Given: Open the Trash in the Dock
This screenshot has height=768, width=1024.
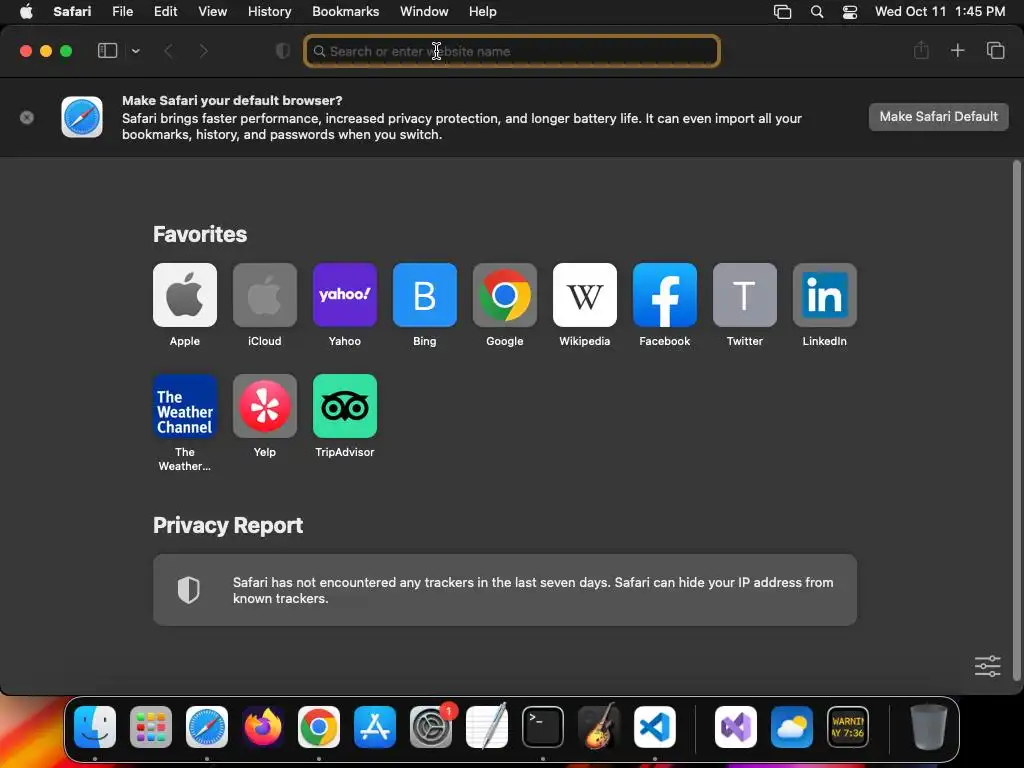Looking at the screenshot, I should [929, 727].
